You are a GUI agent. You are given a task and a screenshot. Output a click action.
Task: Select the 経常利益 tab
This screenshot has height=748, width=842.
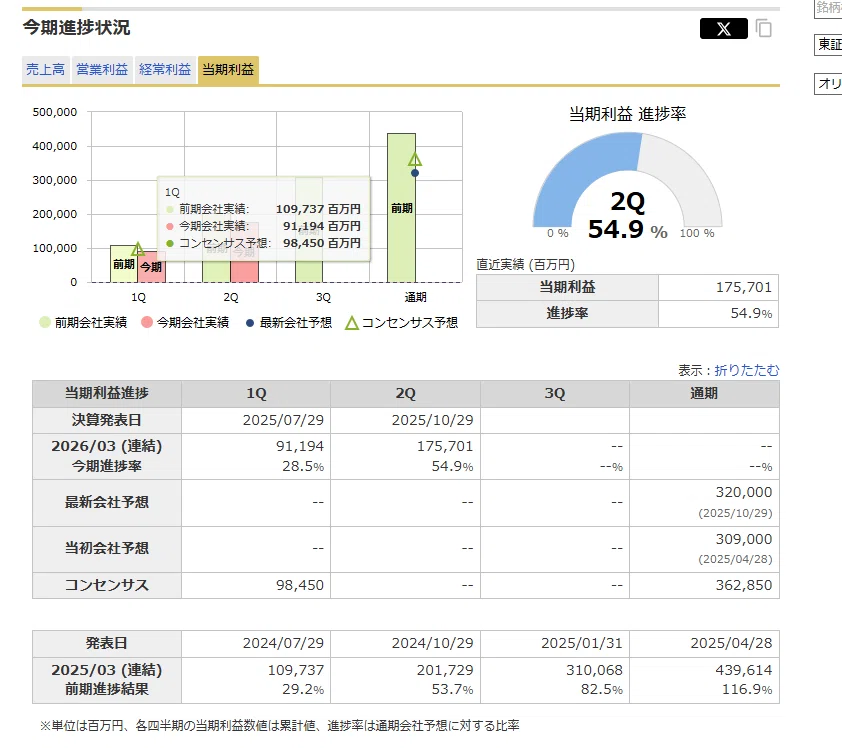(165, 70)
